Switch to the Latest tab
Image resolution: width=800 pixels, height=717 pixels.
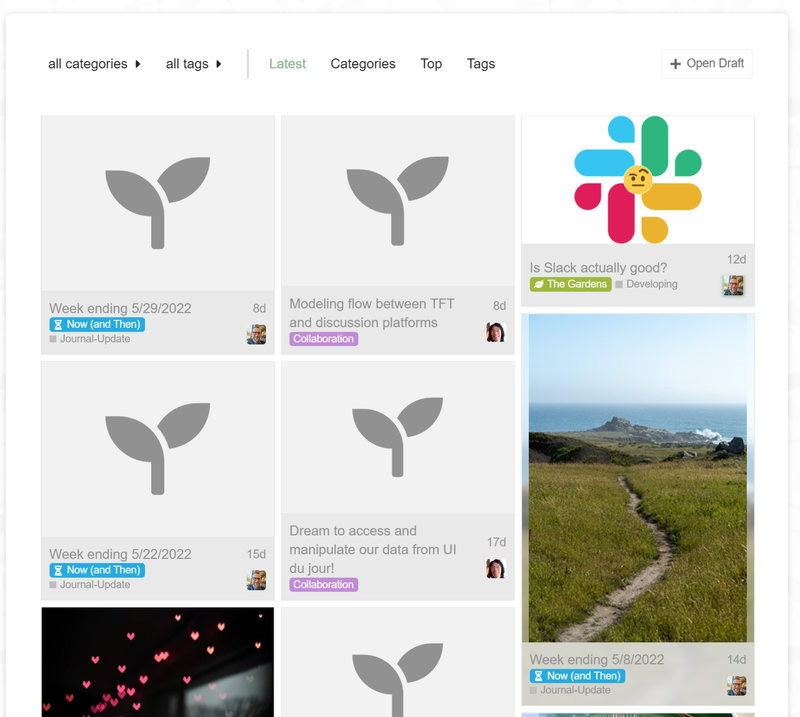(x=287, y=64)
